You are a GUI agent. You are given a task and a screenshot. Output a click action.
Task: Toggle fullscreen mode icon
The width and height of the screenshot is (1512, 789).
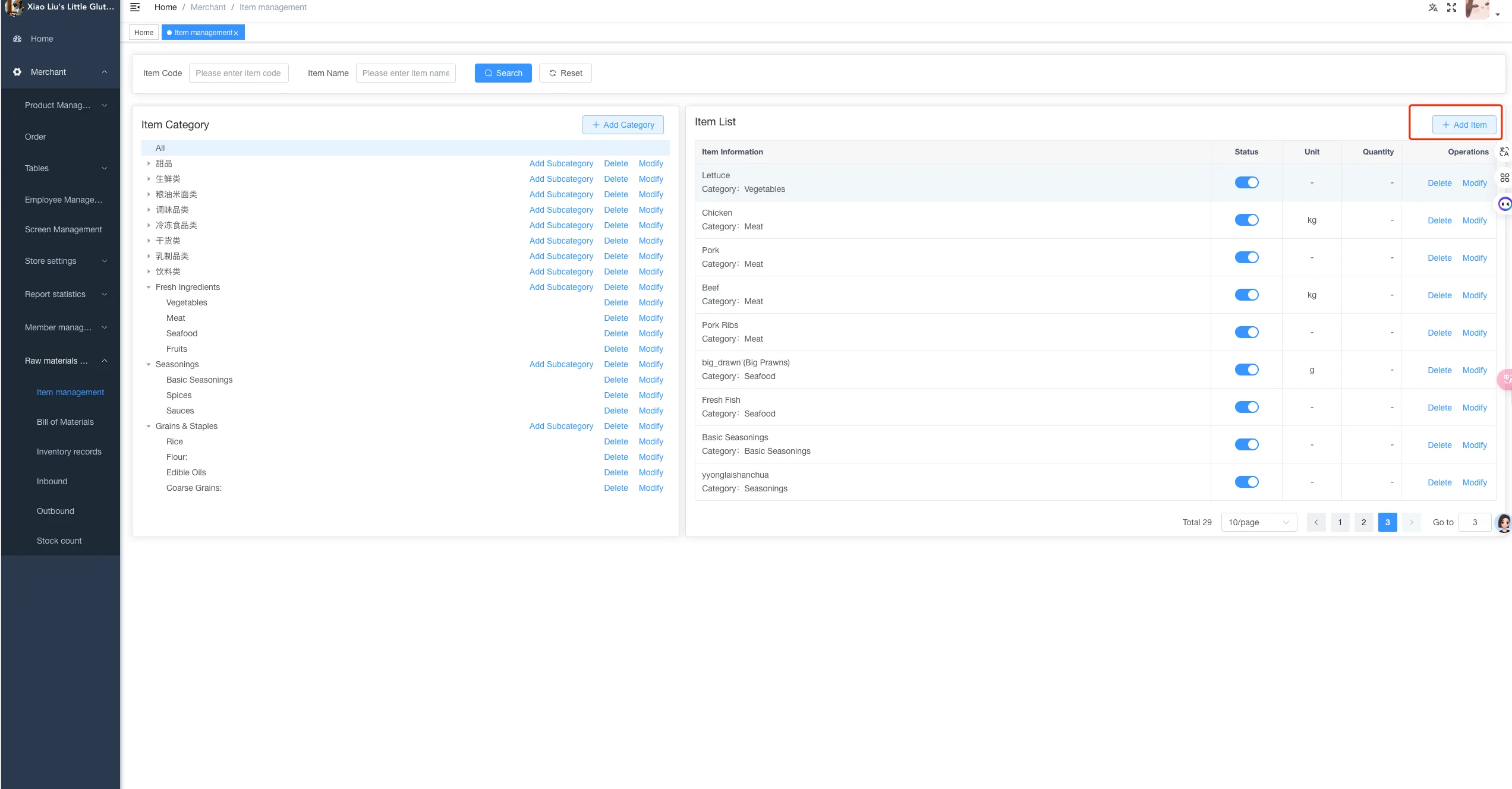[x=1452, y=7]
